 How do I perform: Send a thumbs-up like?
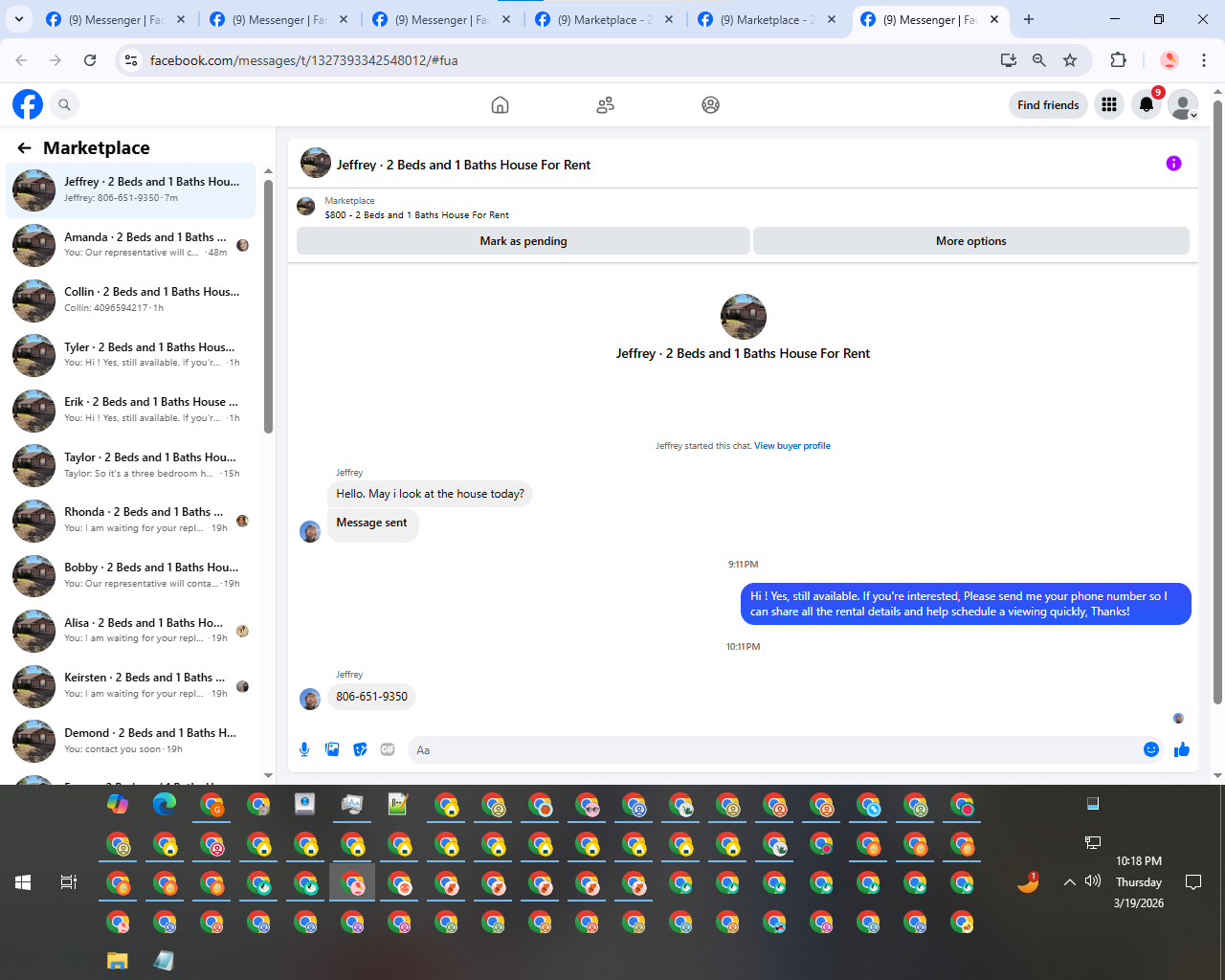click(1182, 749)
